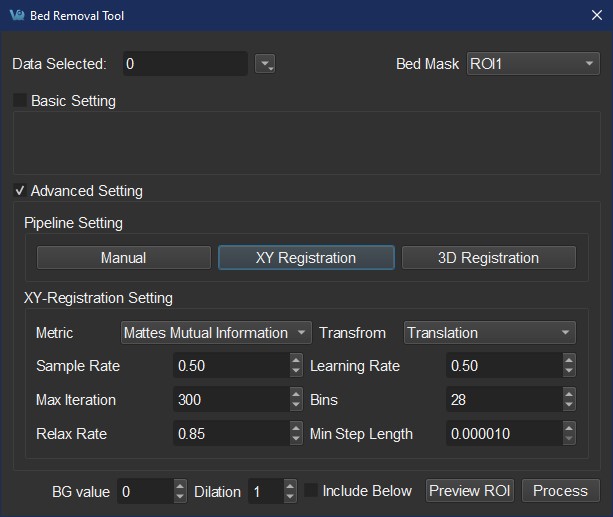The width and height of the screenshot is (613, 517).
Task: Increase the Dilation value with up arrow
Action: click(290, 486)
